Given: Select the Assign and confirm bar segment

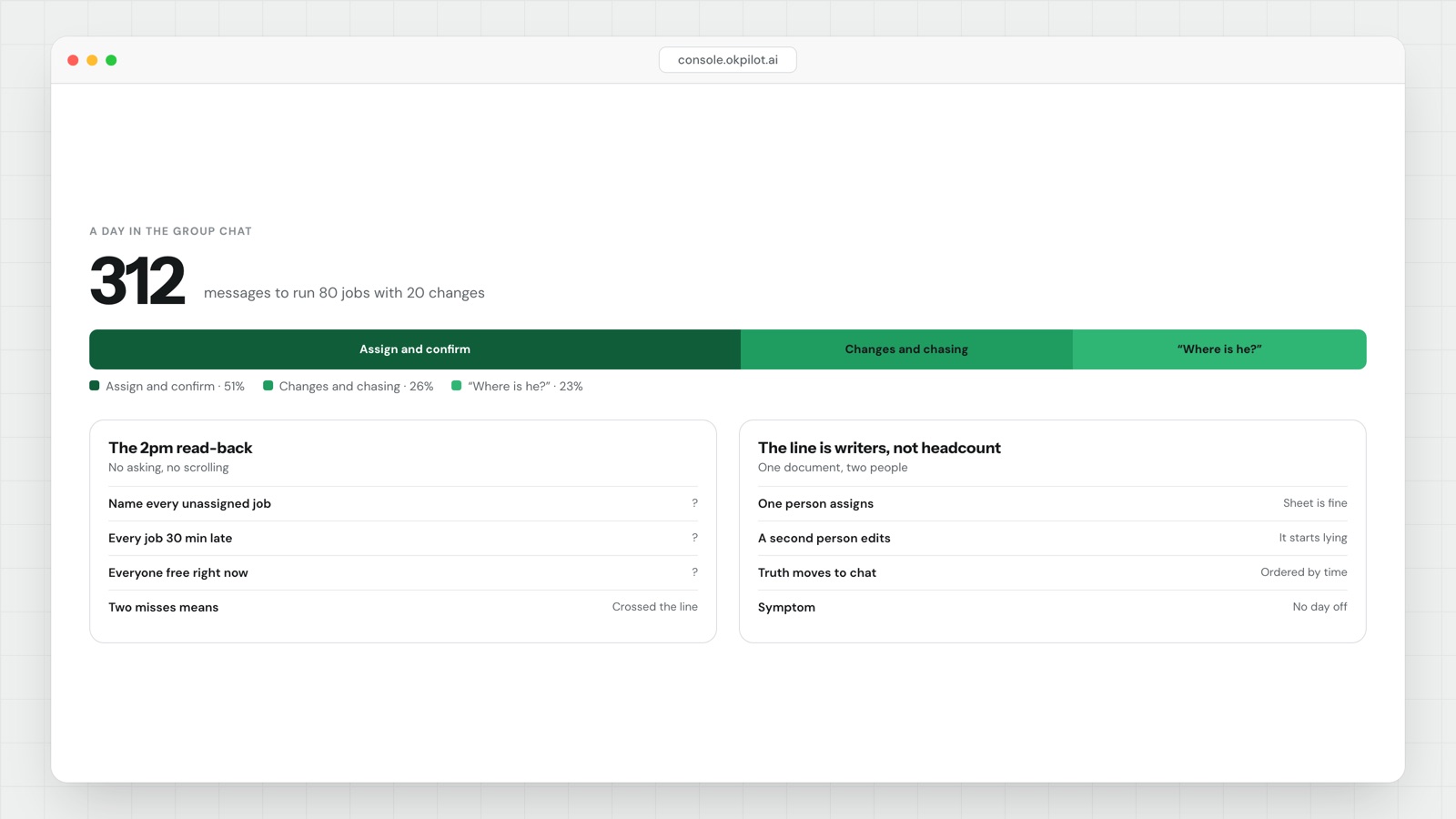Looking at the screenshot, I should click(x=415, y=349).
